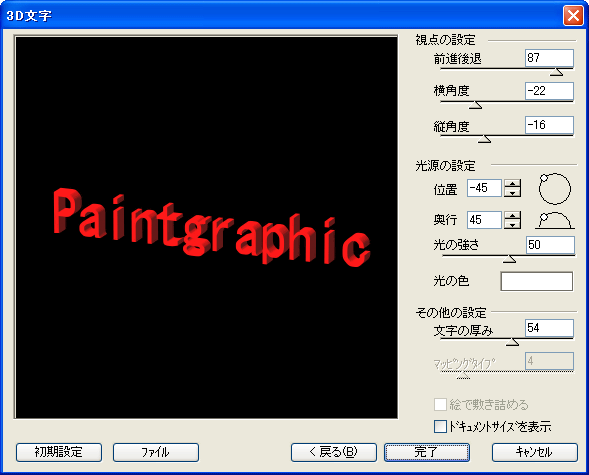Decrease the 位置 value with down arrow

click(512, 192)
